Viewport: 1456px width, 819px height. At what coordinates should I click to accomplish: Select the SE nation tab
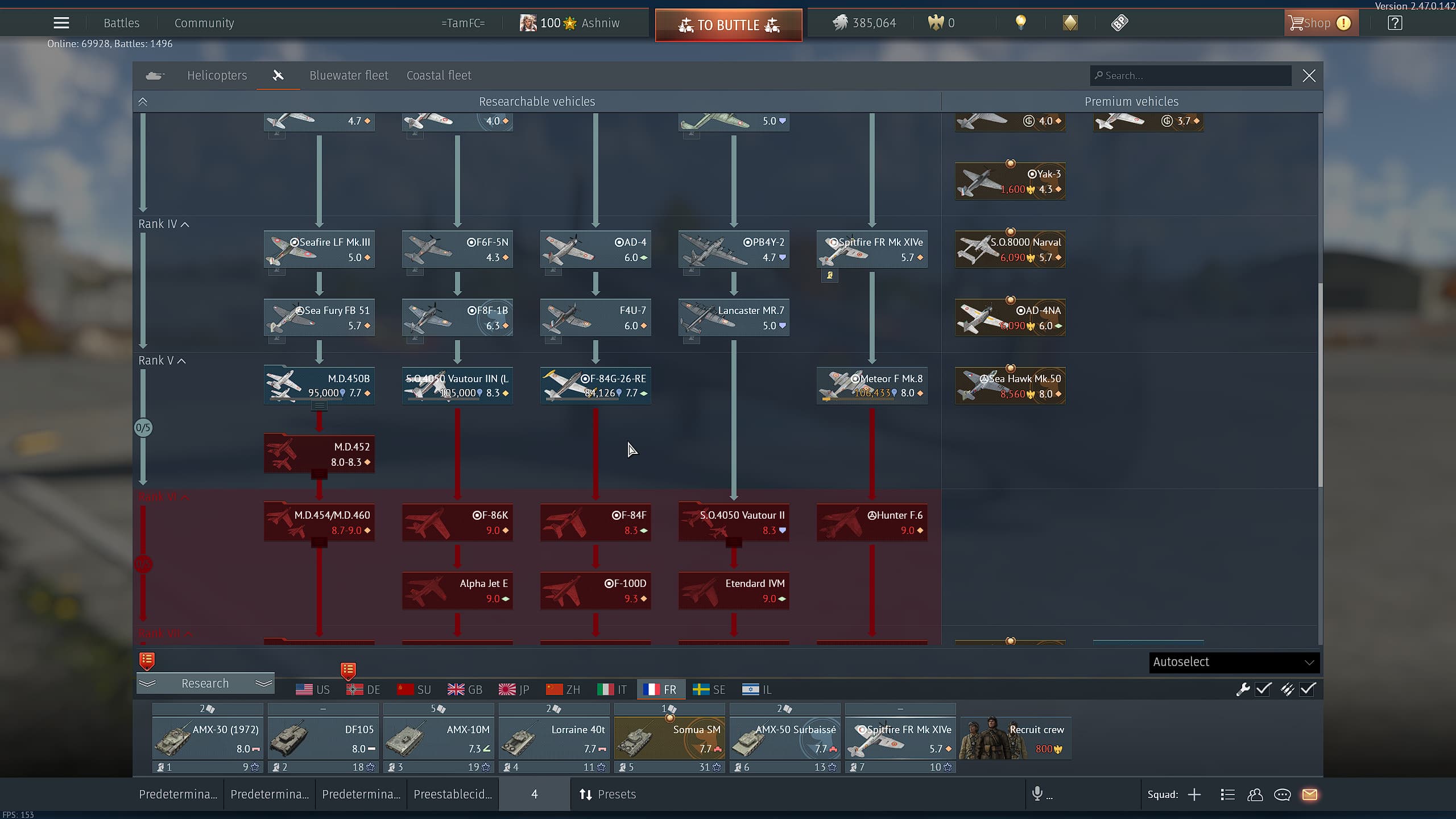point(709,689)
